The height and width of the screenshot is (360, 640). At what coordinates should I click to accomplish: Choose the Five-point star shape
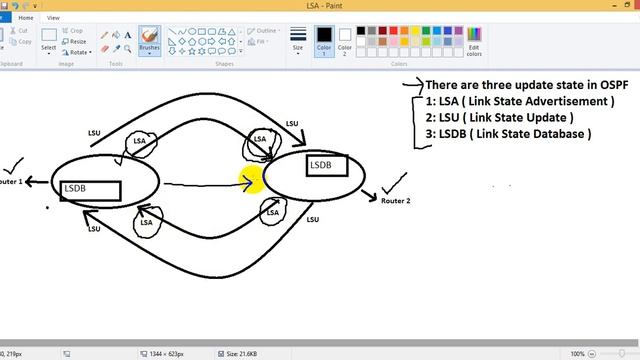point(192,51)
